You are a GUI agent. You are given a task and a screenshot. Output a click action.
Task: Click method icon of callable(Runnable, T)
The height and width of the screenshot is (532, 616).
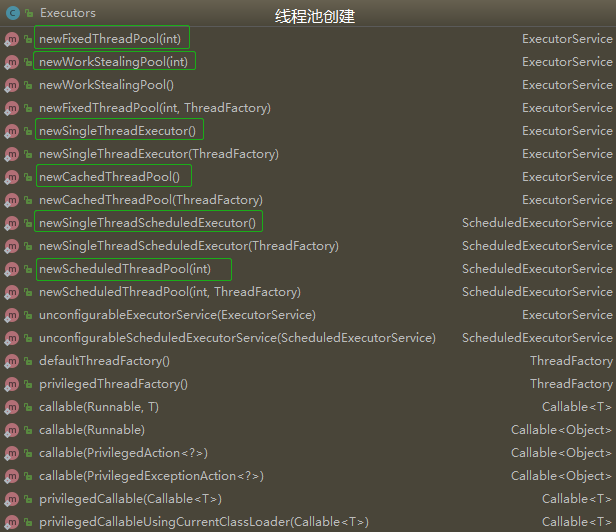click(11, 407)
